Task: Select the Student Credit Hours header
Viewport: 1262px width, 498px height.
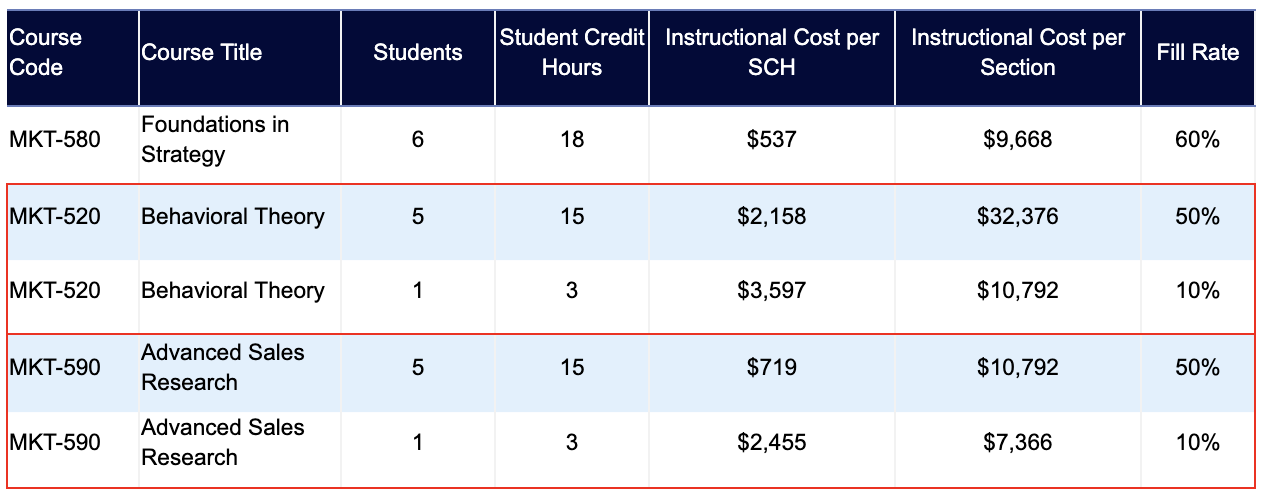Action: [572, 57]
